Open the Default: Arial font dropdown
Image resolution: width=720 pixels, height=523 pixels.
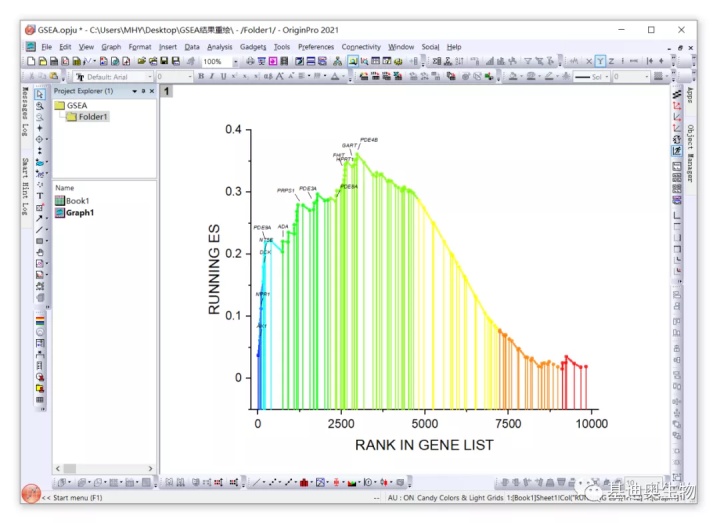149,77
